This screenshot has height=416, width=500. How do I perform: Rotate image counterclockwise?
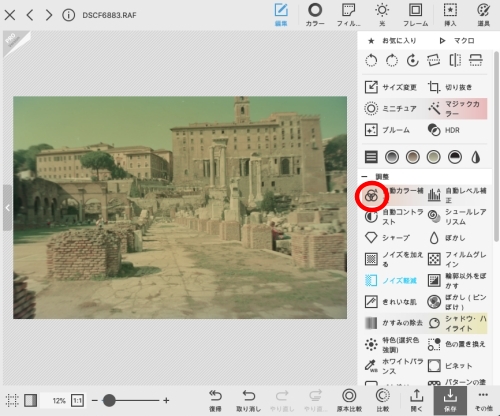pyautogui.click(x=371, y=61)
